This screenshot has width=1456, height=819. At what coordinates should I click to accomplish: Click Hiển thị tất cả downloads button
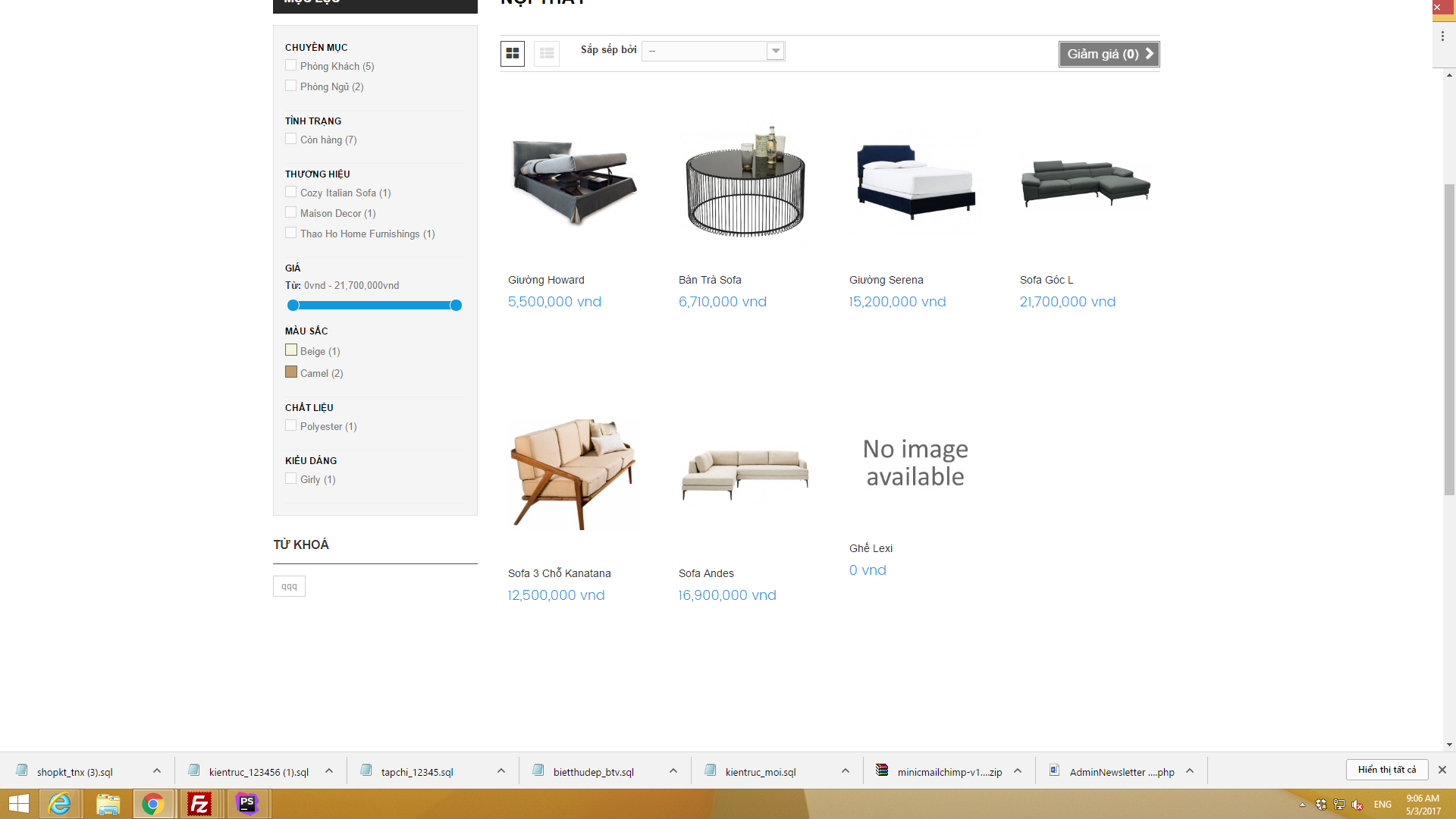(1387, 770)
